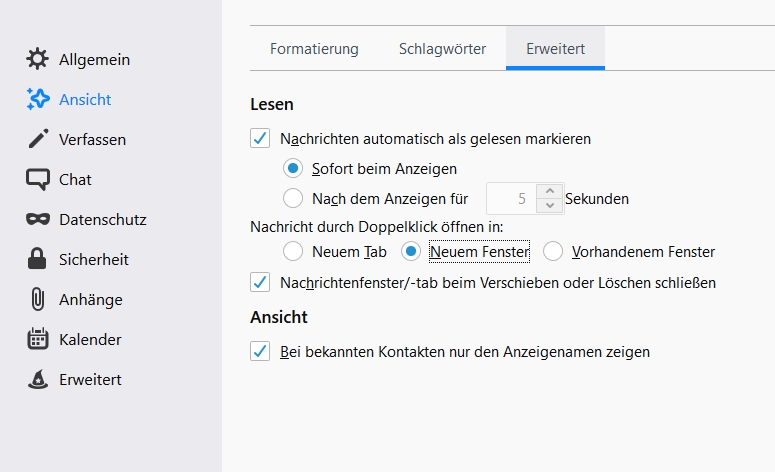Open the Schlagwörter tab
The image size is (775, 472).
coord(442,48)
